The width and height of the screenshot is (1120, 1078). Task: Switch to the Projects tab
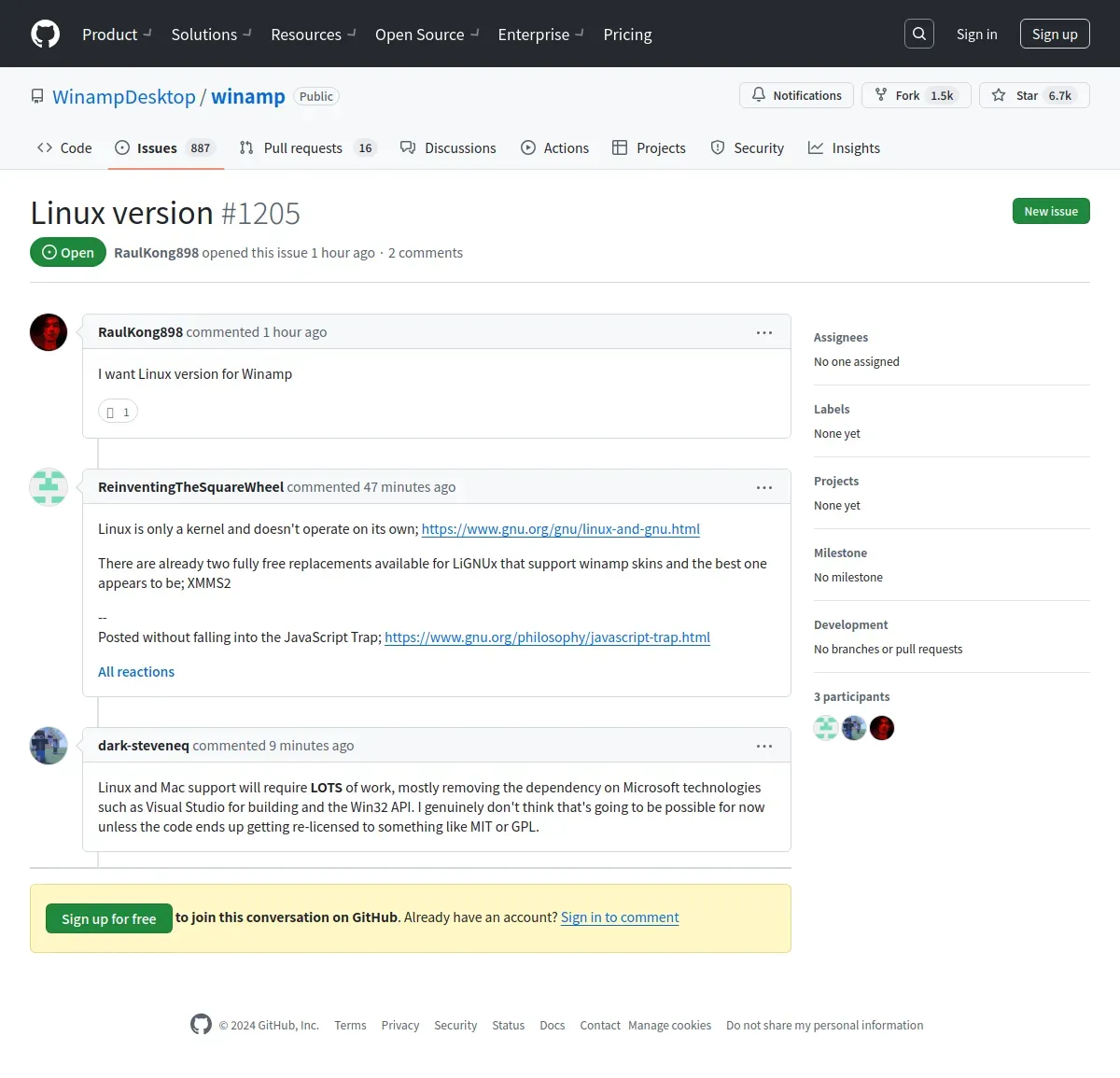649,147
